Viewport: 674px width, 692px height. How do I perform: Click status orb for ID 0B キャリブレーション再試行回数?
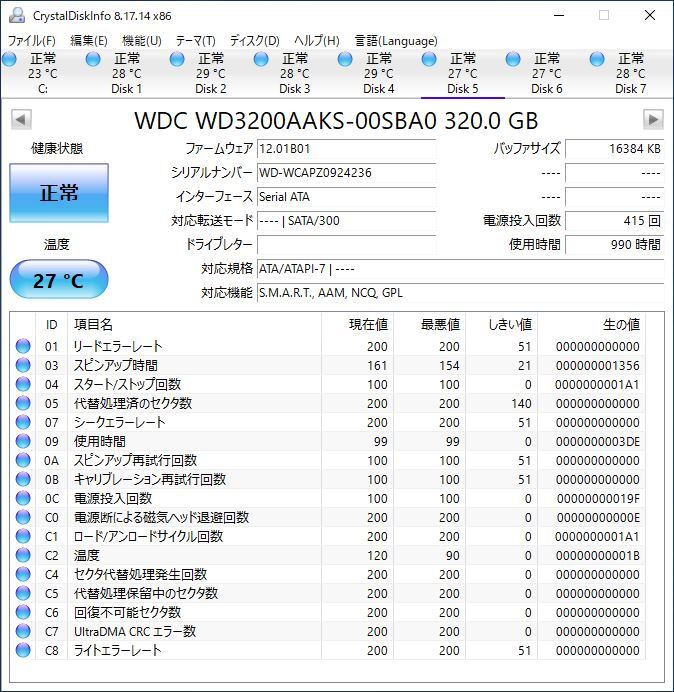click(x=23, y=479)
